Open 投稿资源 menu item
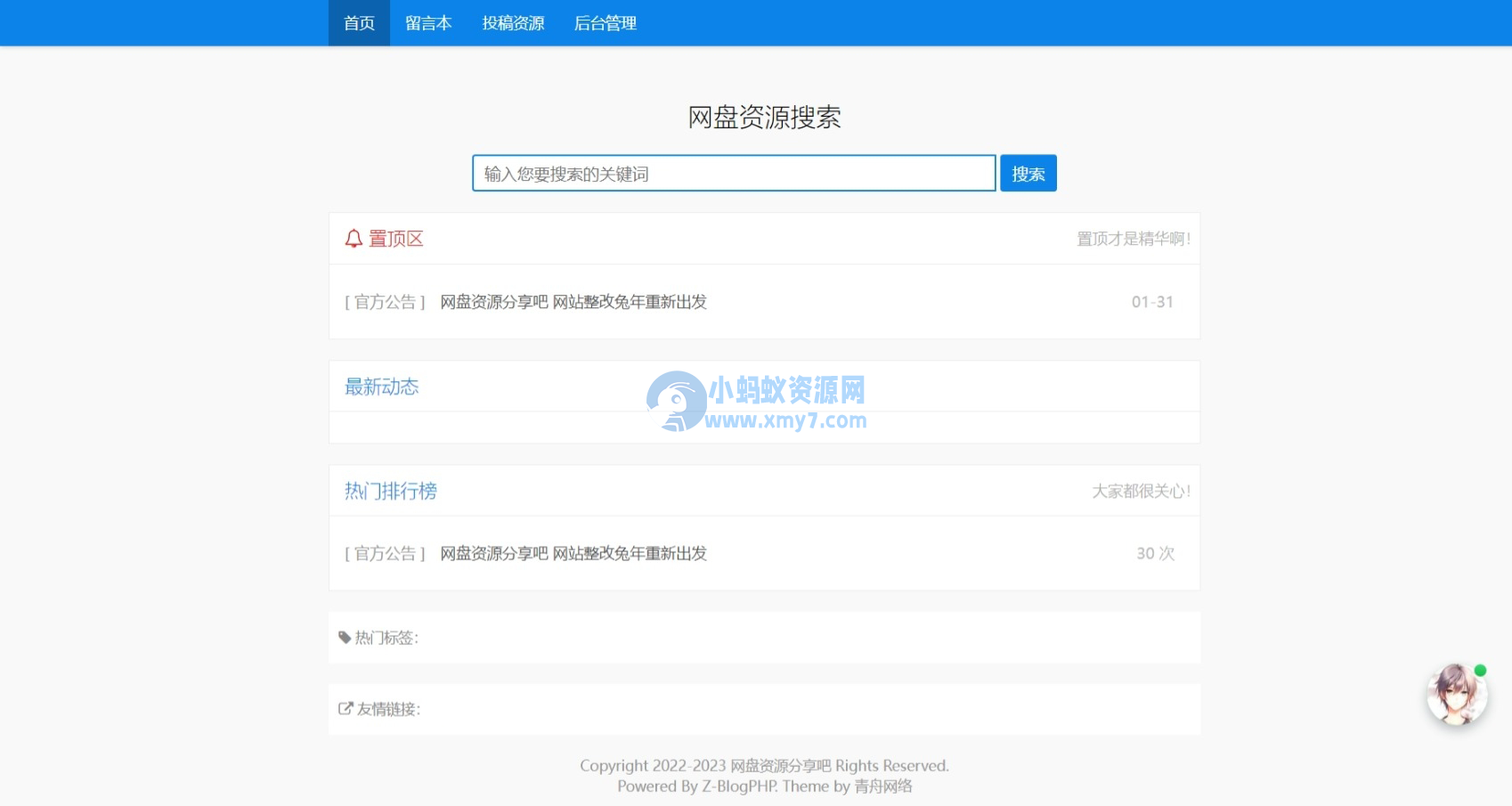 (x=513, y=23)
